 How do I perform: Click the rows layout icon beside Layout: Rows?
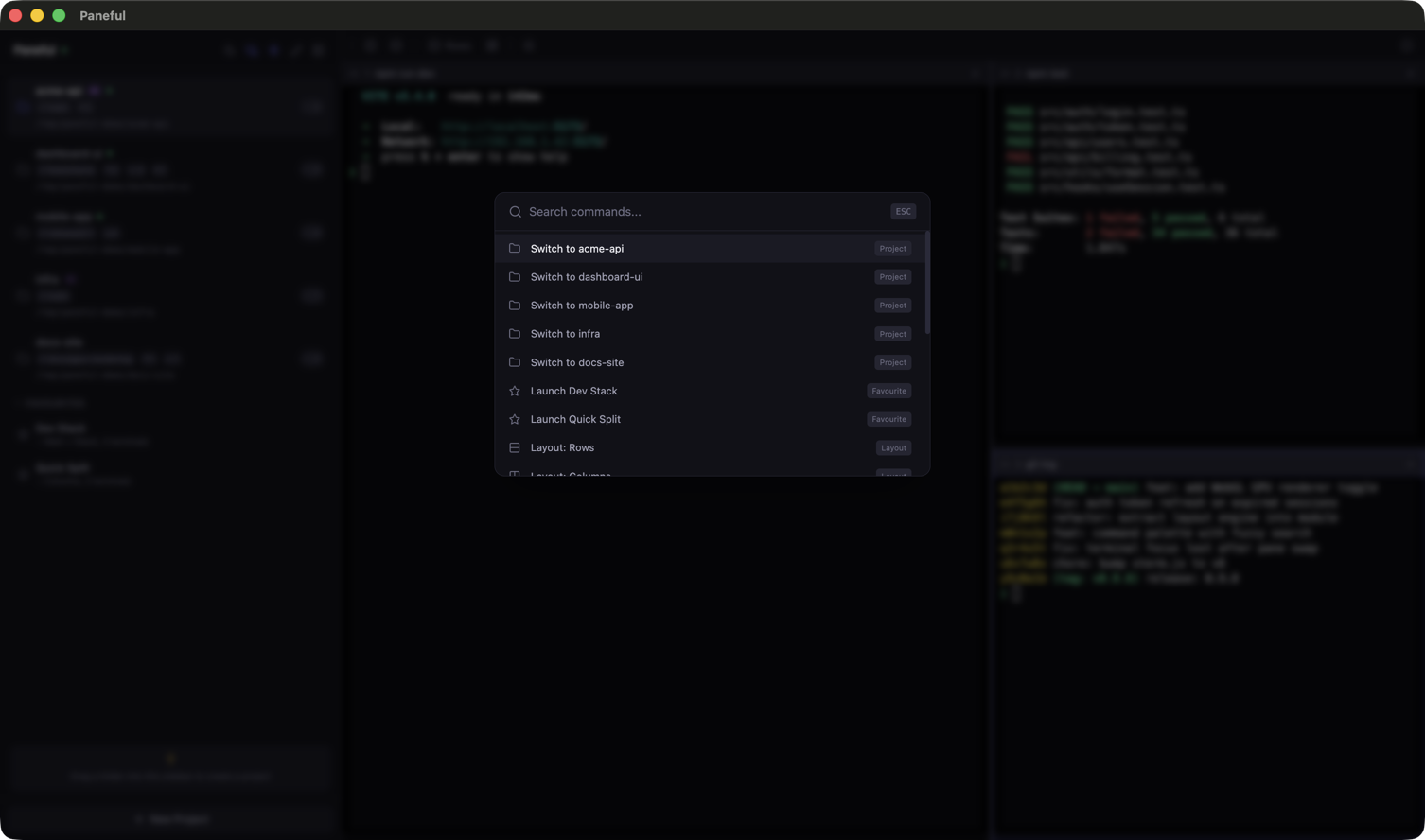pos(515,447)
